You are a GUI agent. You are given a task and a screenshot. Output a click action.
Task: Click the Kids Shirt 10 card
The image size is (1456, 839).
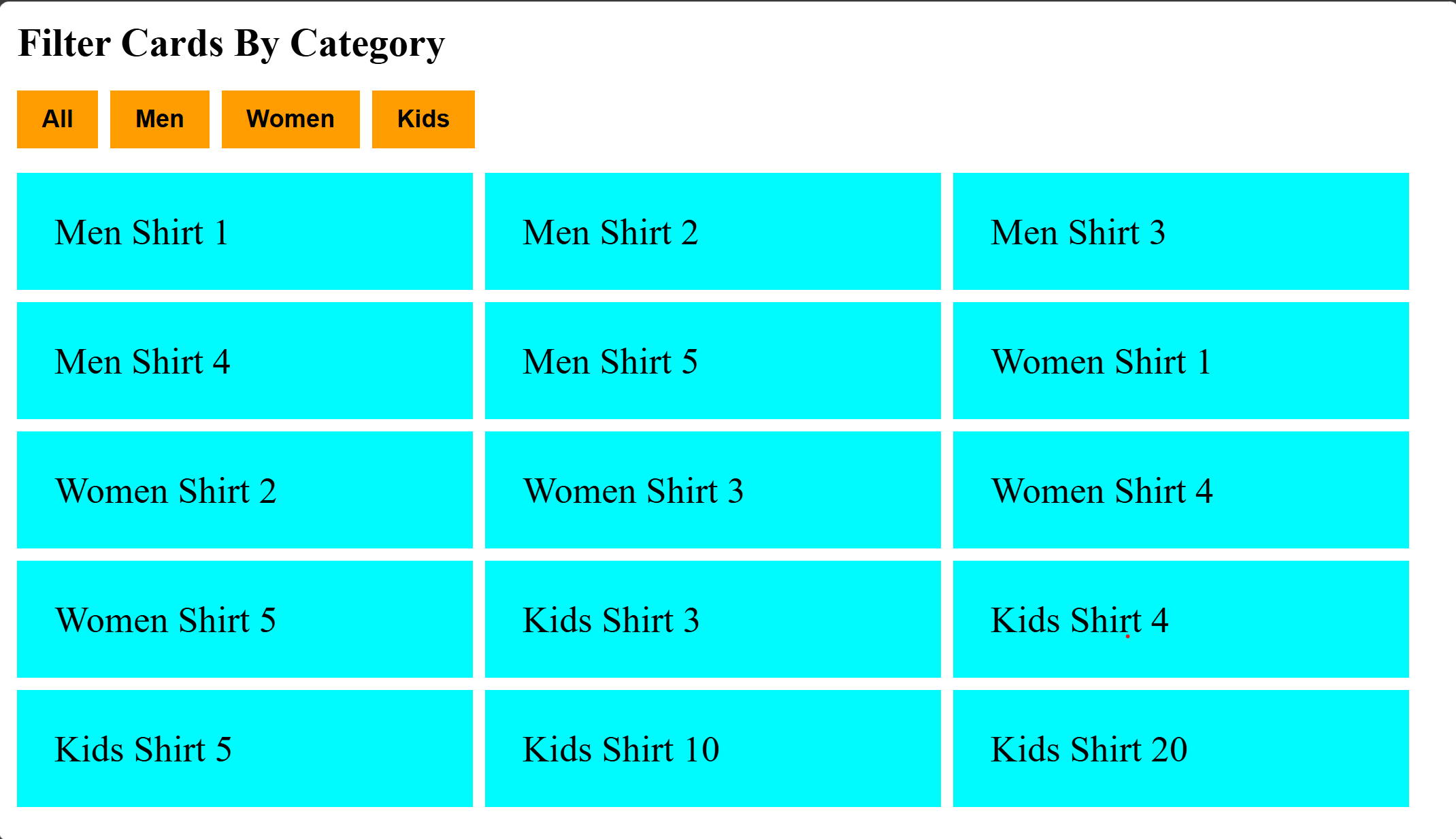tap(712, 748)
